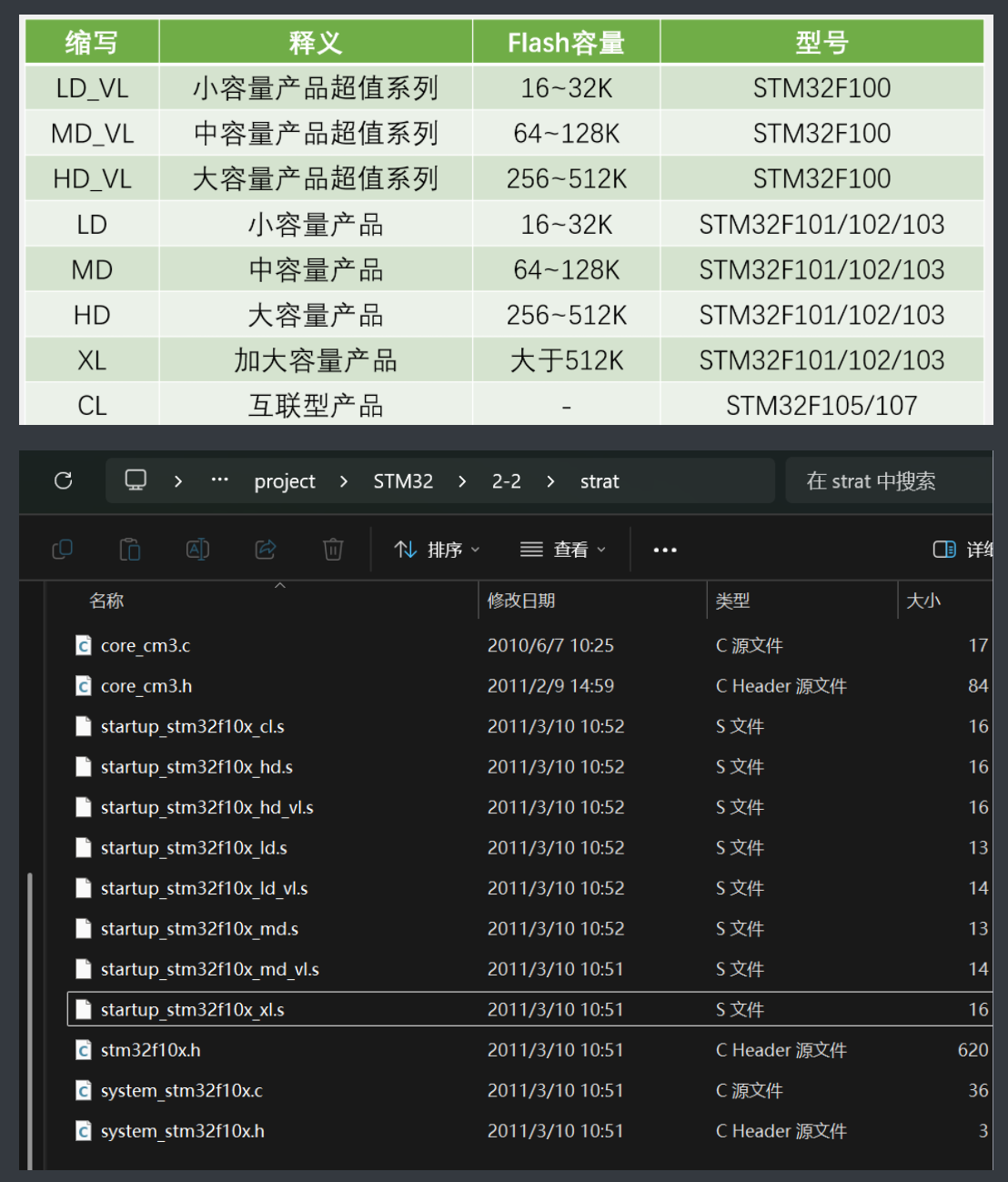Sort by 大小 column header
The height and width of the screenshot is (1182, 1008).
923,601
